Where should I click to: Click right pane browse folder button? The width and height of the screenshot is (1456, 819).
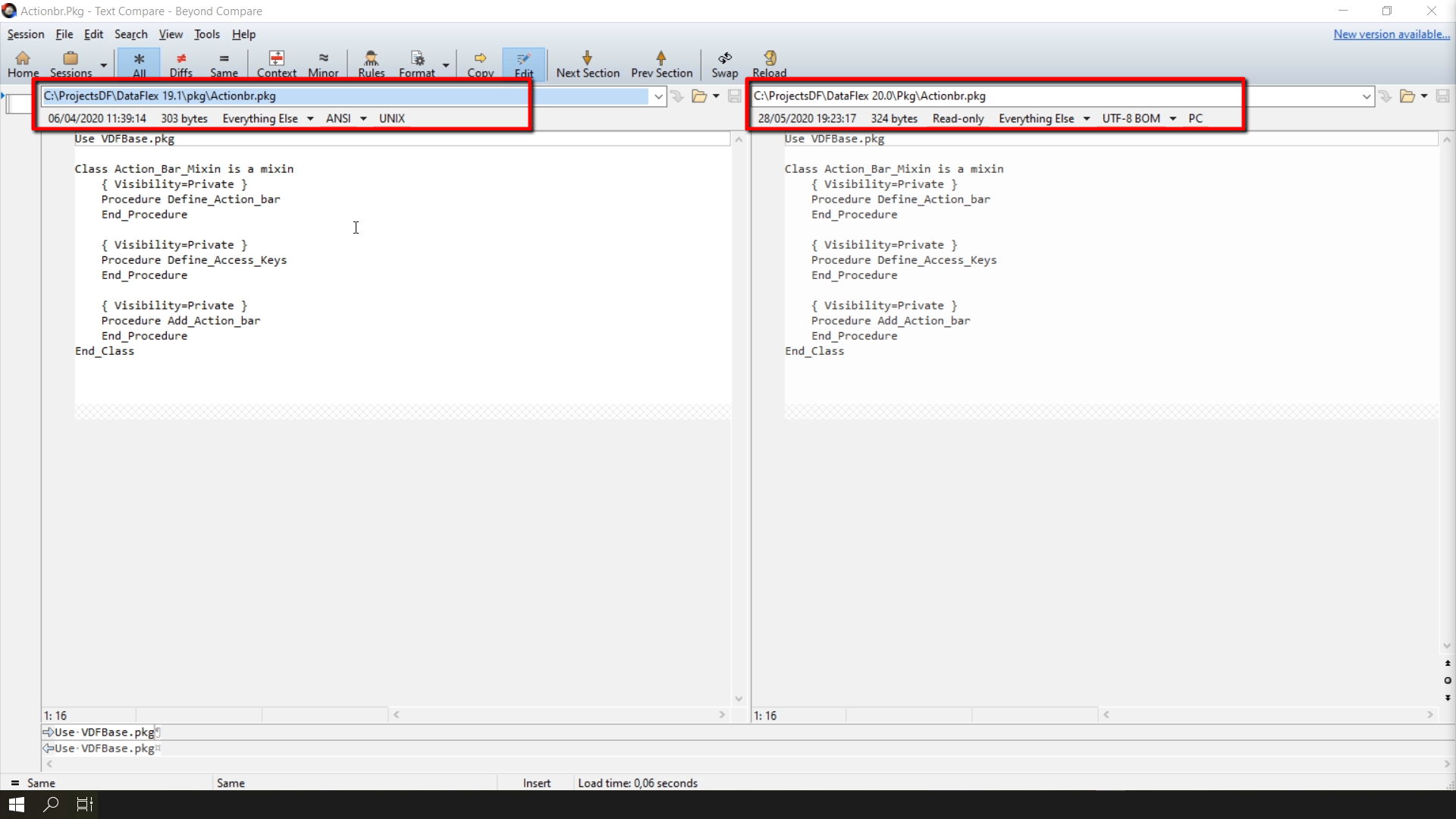point(1407,96)
